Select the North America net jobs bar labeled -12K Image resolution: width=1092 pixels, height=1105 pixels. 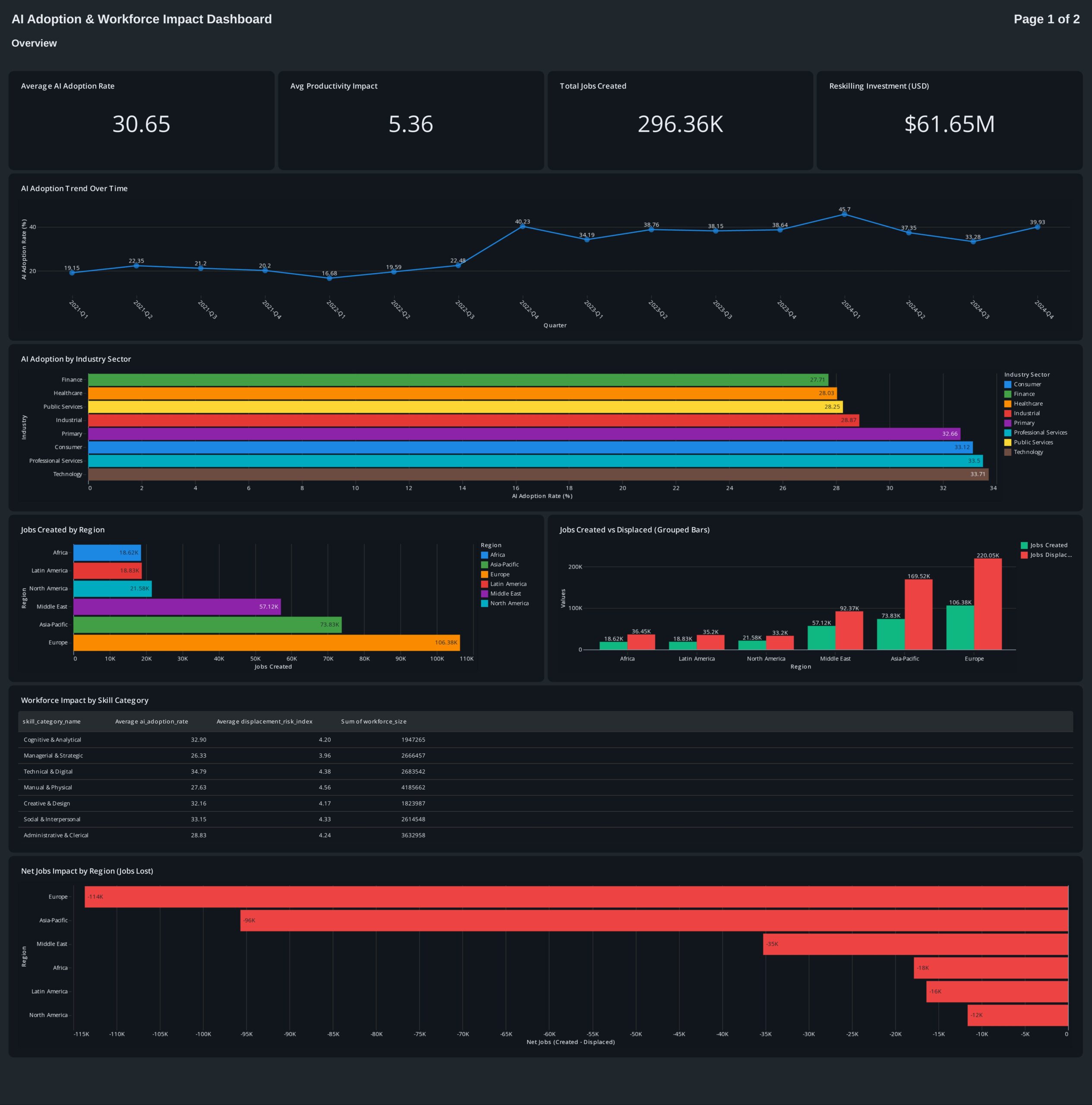click(1018, 1015)
